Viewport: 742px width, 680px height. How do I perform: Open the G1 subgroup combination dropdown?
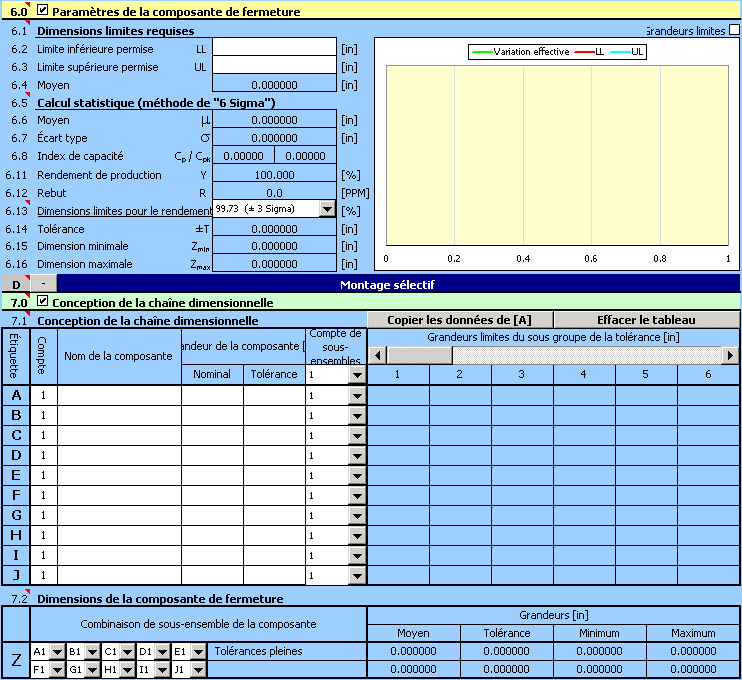pyautogui.click(x=92, y=670)
